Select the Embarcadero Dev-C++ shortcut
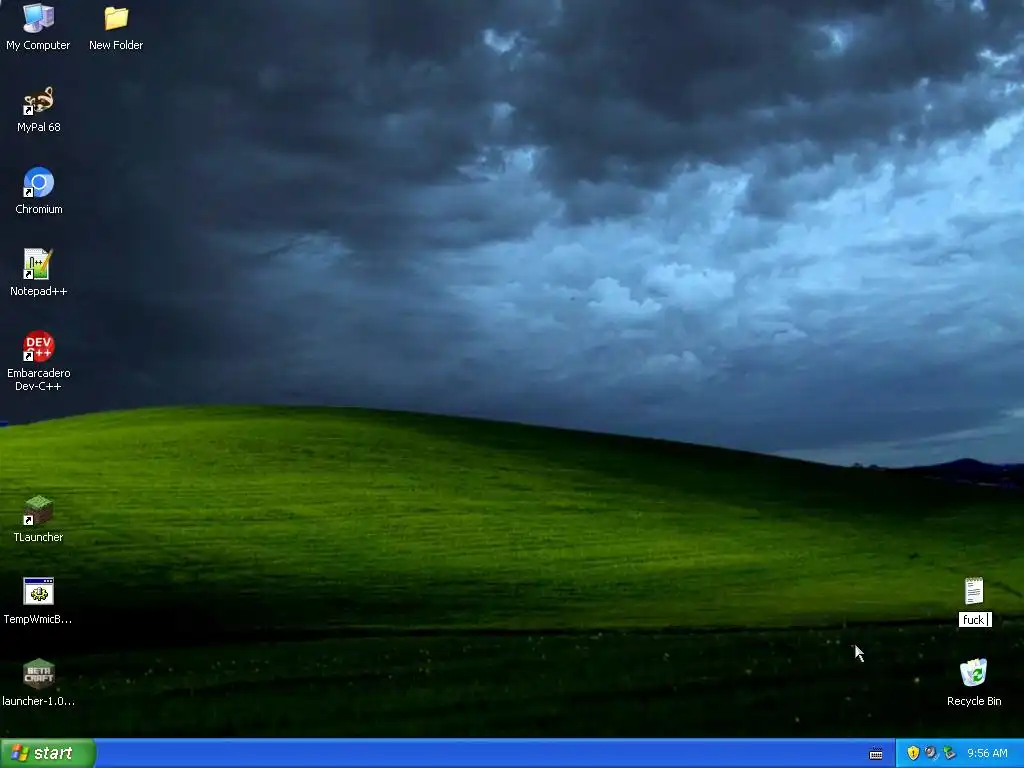The width and height of the screenshot is (1024, 768). [38, 346]
